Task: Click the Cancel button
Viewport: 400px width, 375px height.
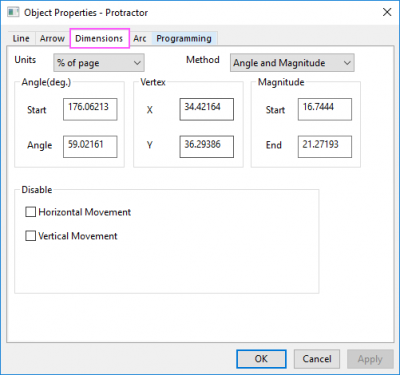Action: point(317,359)
